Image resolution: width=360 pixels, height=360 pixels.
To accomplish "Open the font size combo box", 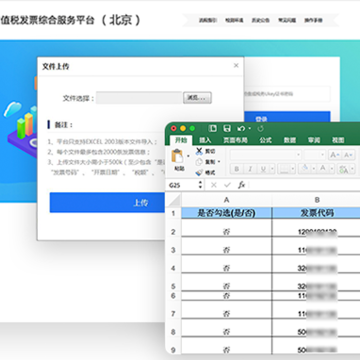I will pos(314,155).
